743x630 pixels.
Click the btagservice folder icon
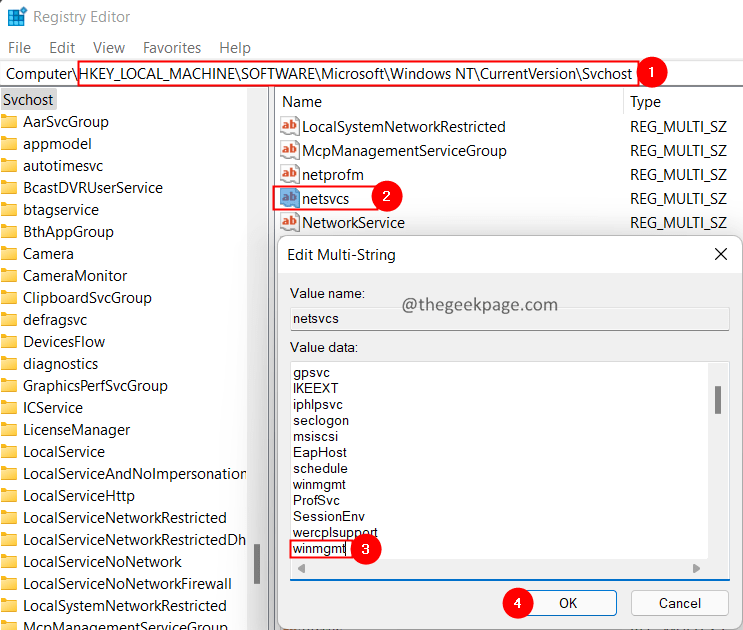[x=9, y=210]
